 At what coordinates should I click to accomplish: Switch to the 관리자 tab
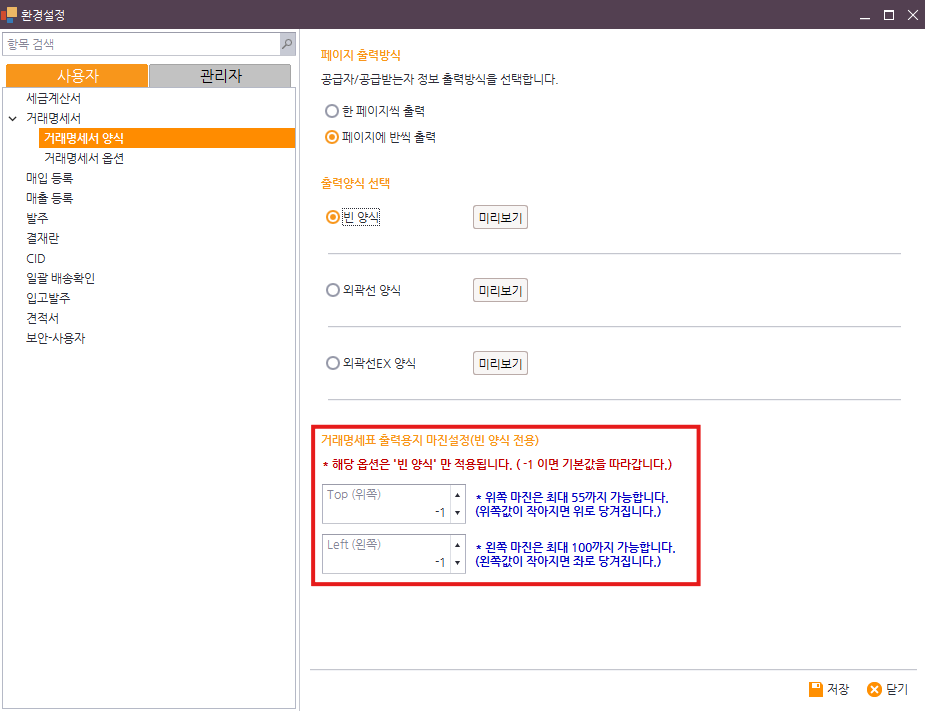coord(219,76)
